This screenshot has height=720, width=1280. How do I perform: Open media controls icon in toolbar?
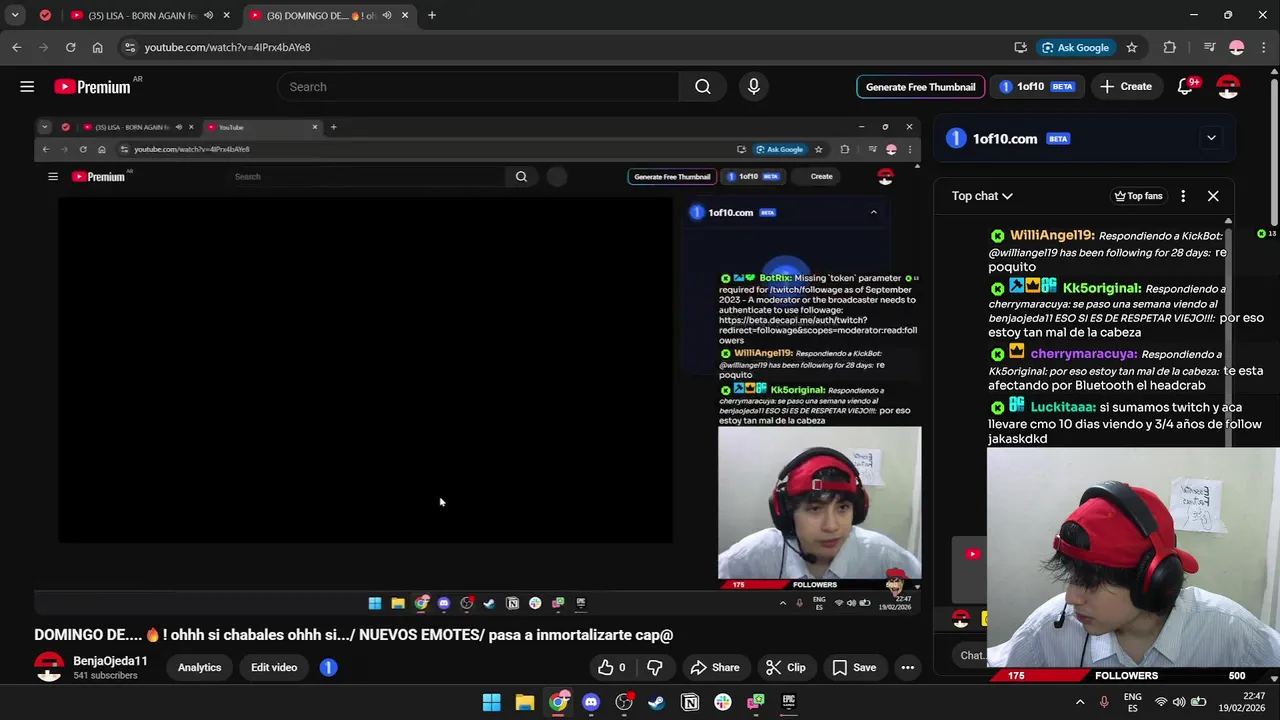pos(1209,47)
